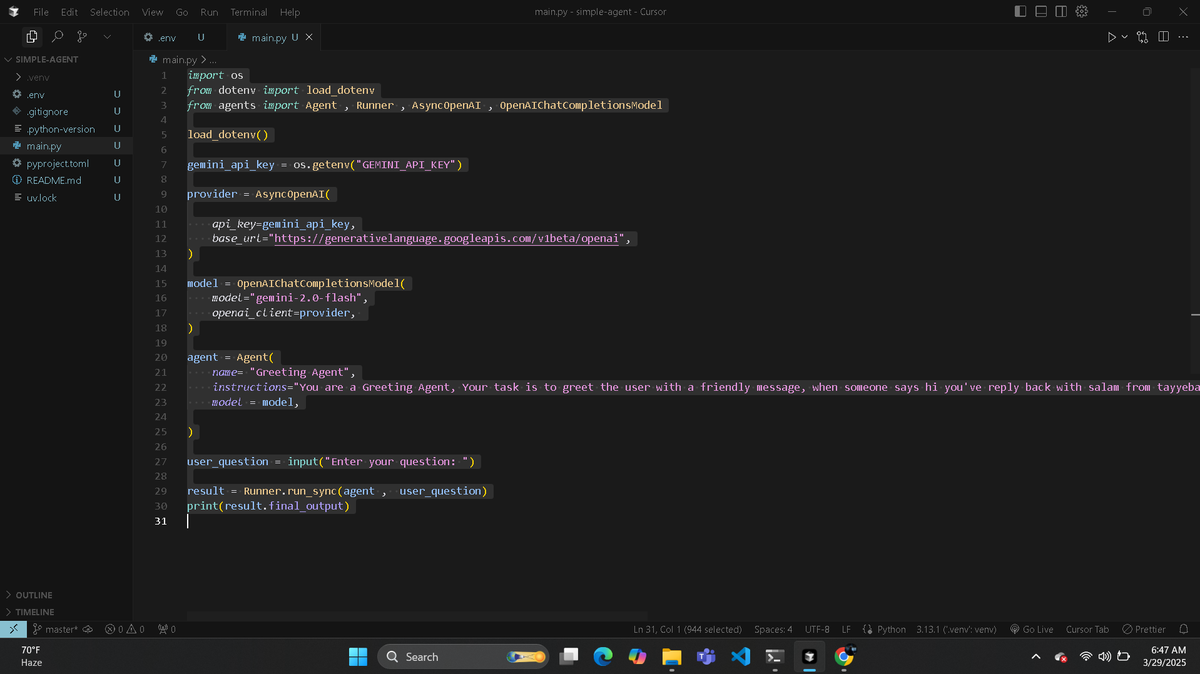This screenshot has height=674, width=1200.
Task: Open .python-version file in explorer
Action: (66, 129)
